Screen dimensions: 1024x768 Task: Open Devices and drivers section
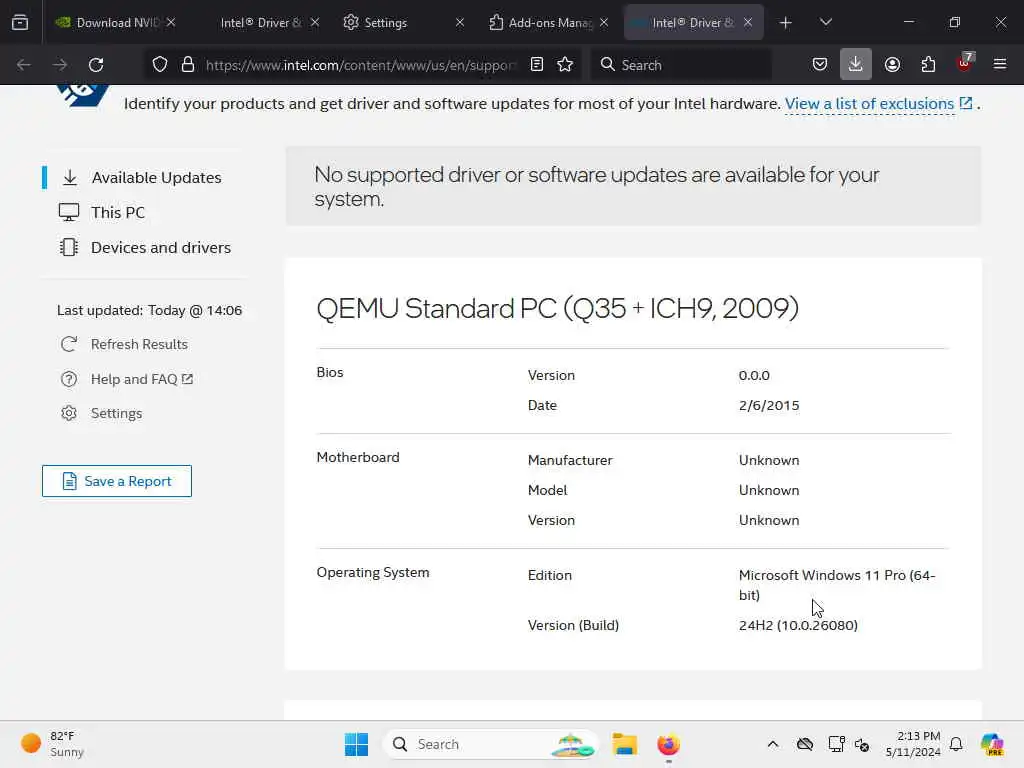161,248
